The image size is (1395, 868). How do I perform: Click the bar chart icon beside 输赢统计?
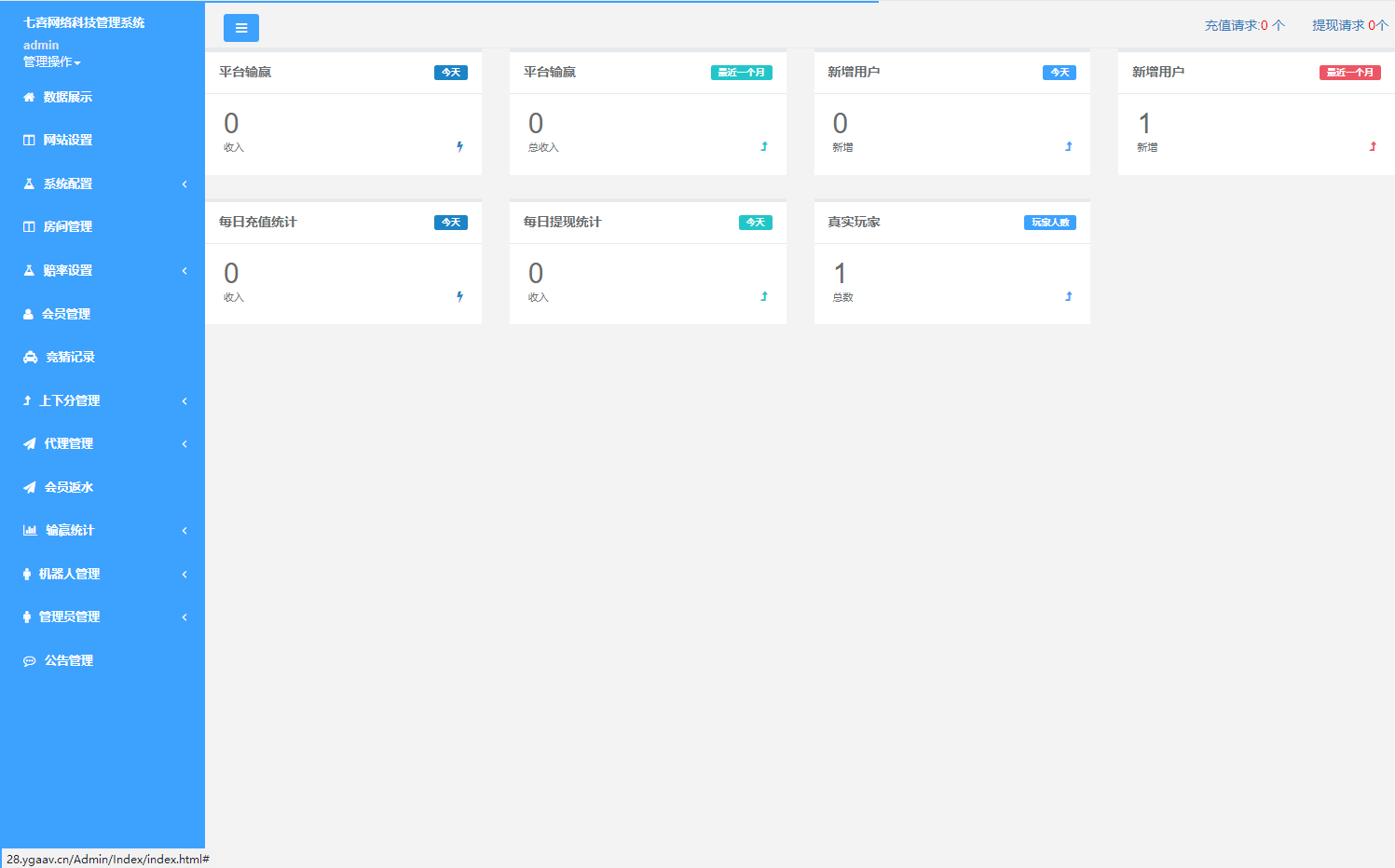point(30,531)
